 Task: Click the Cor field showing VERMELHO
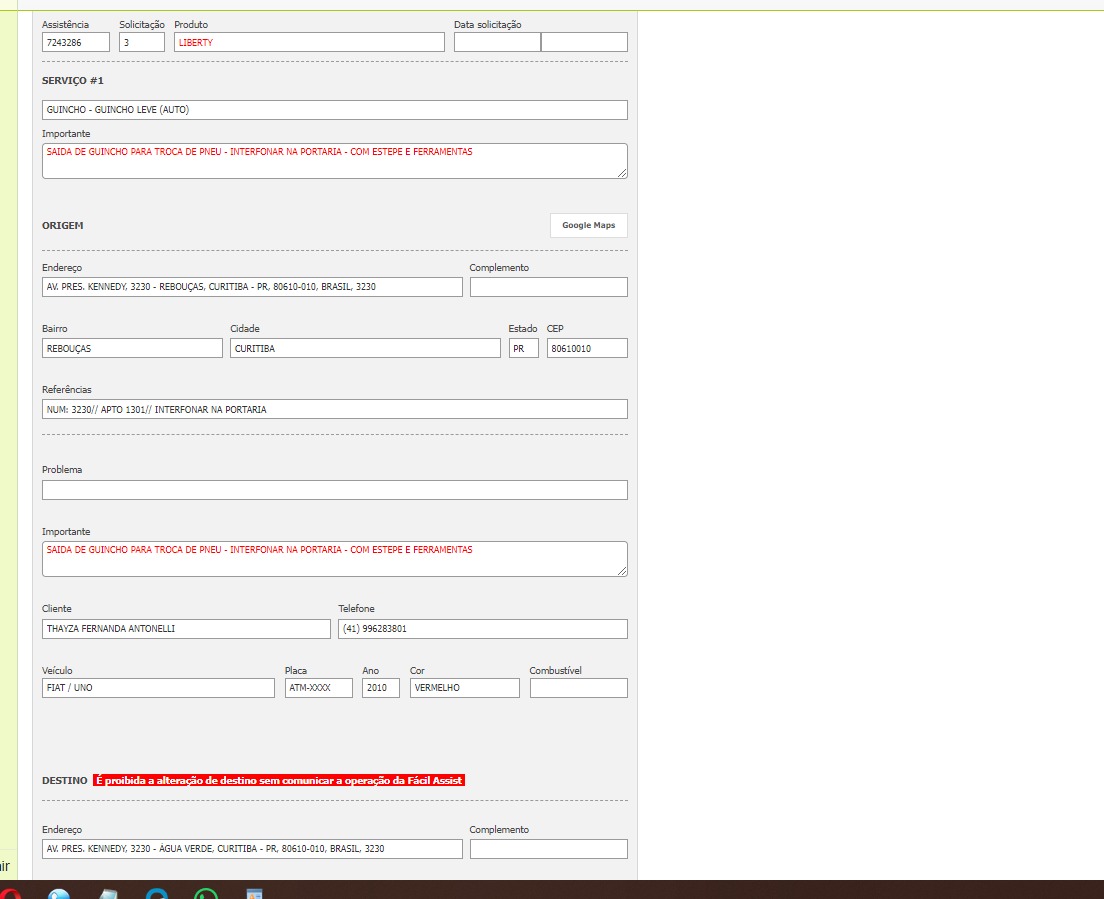465,688
